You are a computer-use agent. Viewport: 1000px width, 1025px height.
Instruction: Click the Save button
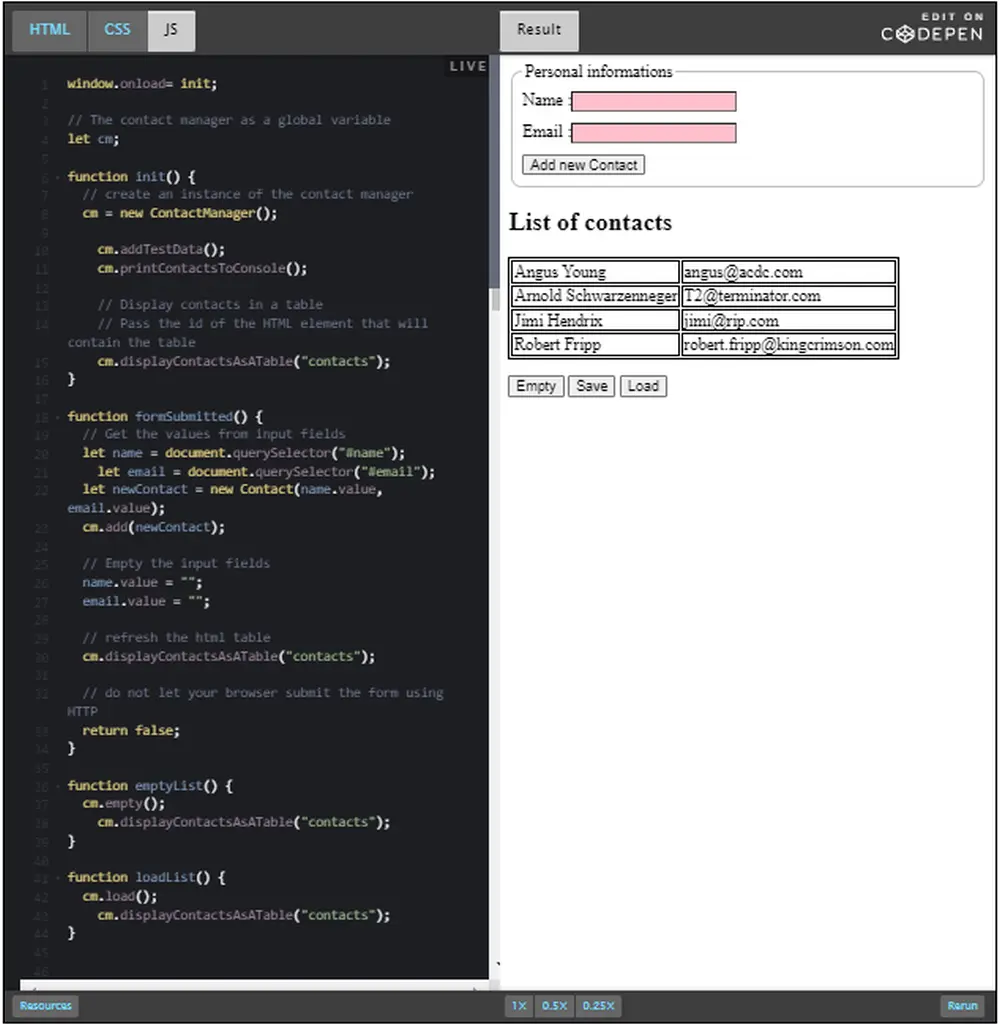(x=592, y=386)
